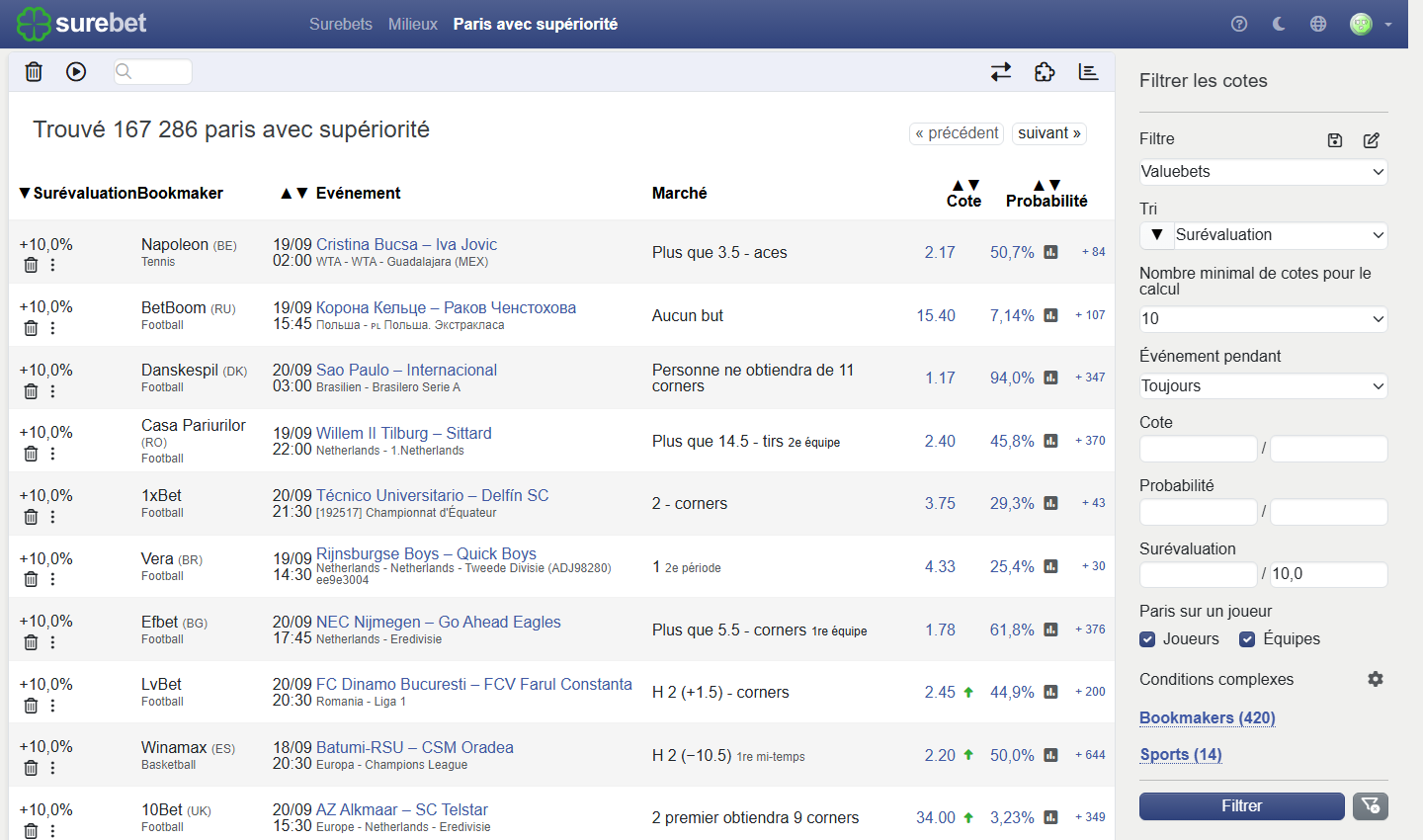Open the three-dot menu on the Napoleon row

pyautogui.click(x=52, y=265)
